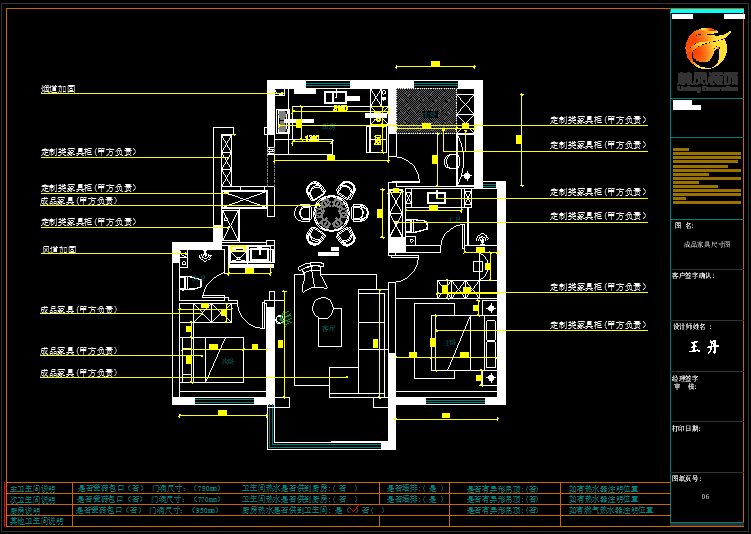Select the toilet in the bottom-left bathroom
Viewport: 751px width, 534px height.
188,283
